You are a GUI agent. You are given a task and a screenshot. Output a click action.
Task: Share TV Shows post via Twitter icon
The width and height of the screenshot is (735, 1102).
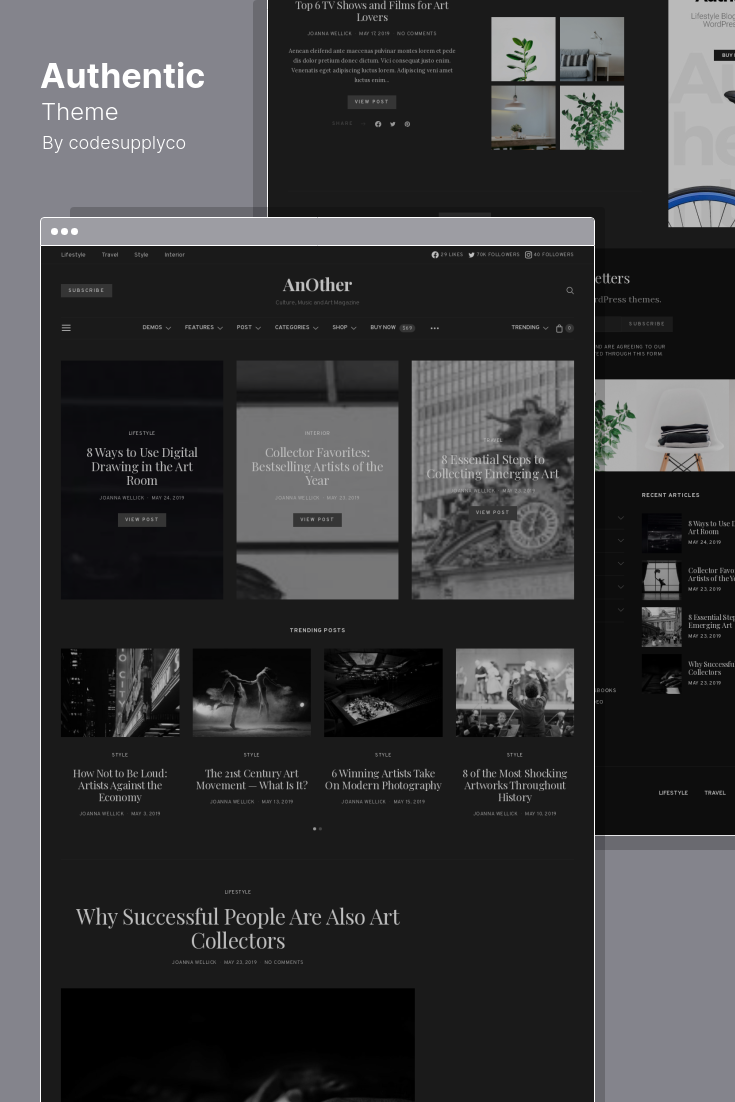tap(393, 124)
